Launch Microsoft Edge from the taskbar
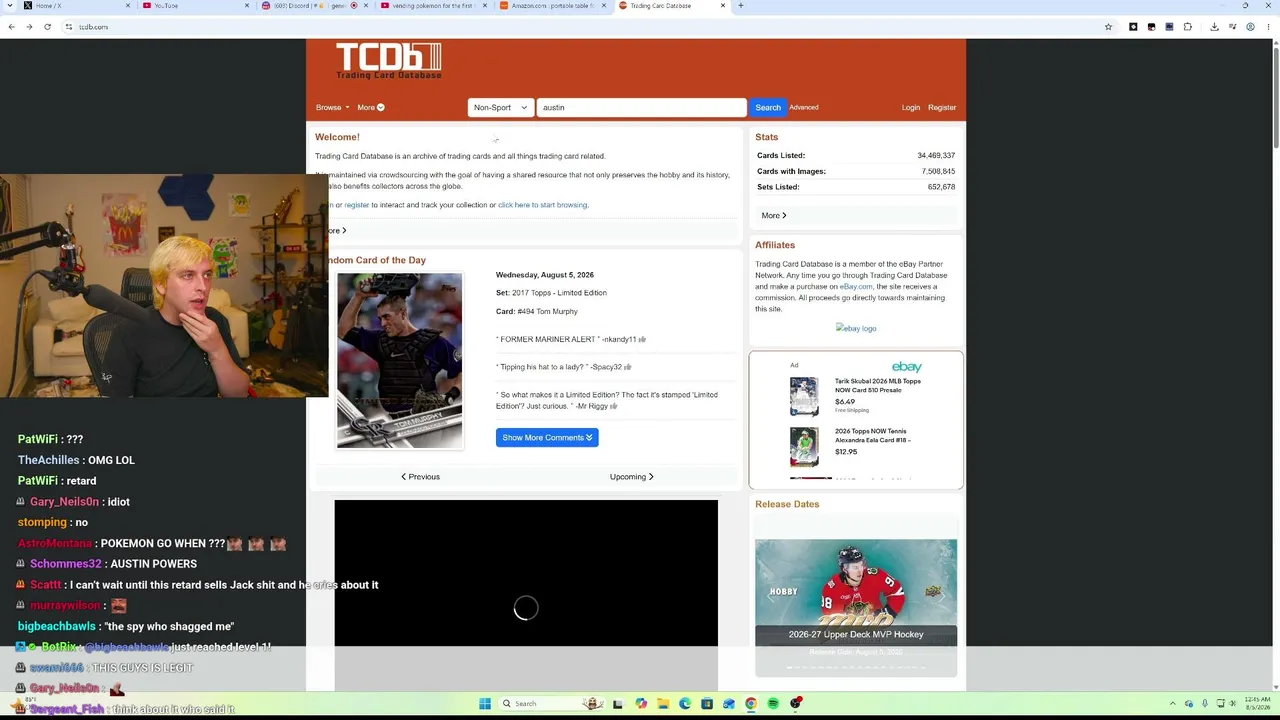 685,703
